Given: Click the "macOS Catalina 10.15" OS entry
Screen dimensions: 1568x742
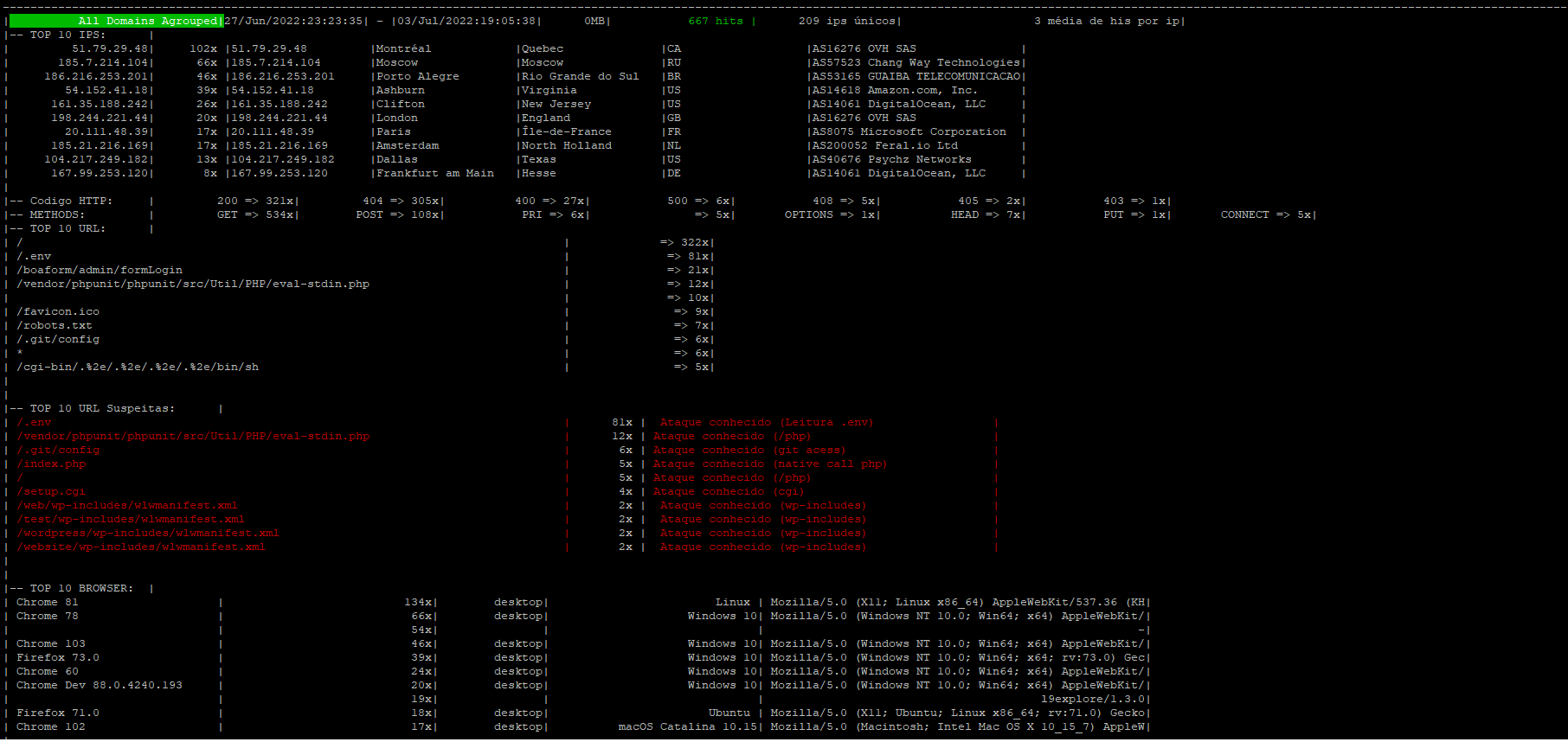Looking at the screenshot, I should pyautogui.click(x=688, y=726).
